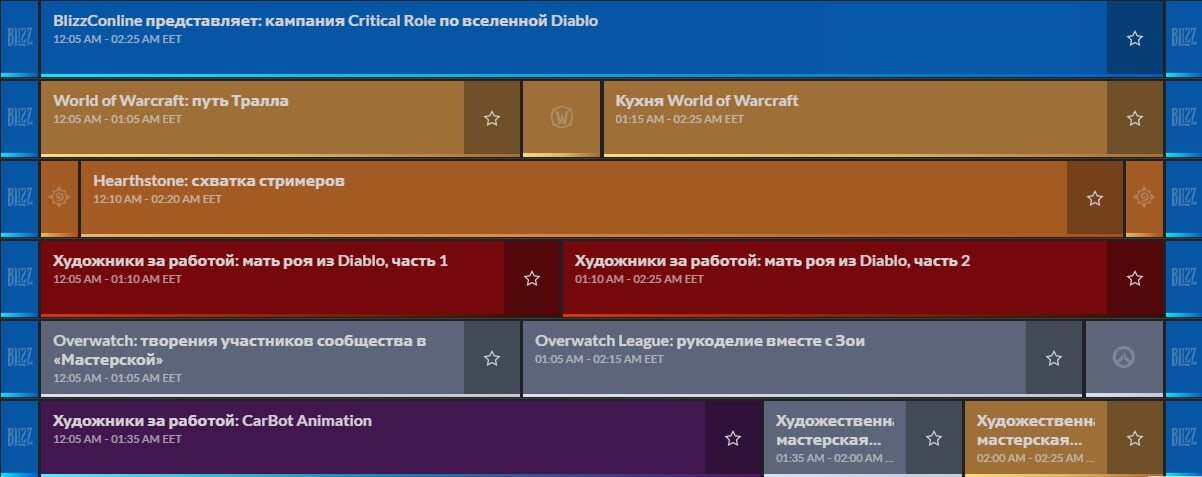Click right Blizz logo in мать роя Diablo row
Image resolution: width=1202 pixels, height=477 pixels.
tap(1184, 278)
